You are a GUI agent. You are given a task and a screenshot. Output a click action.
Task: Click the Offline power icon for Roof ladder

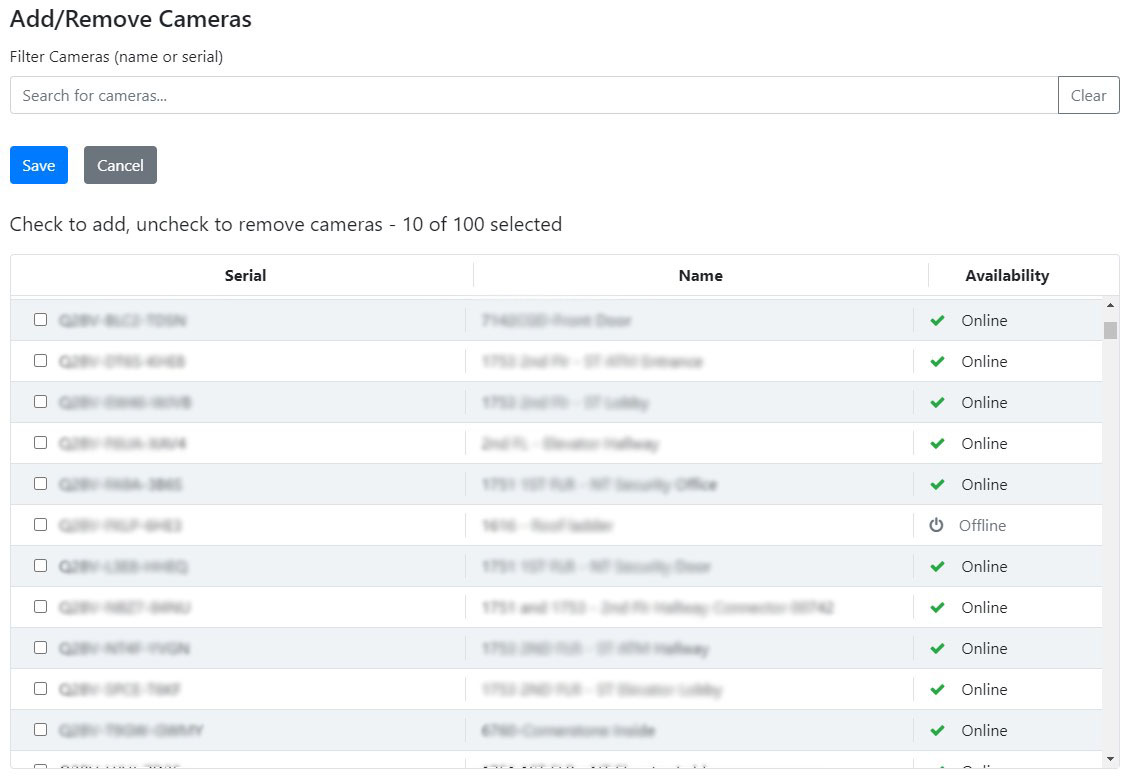click(936, 525)
